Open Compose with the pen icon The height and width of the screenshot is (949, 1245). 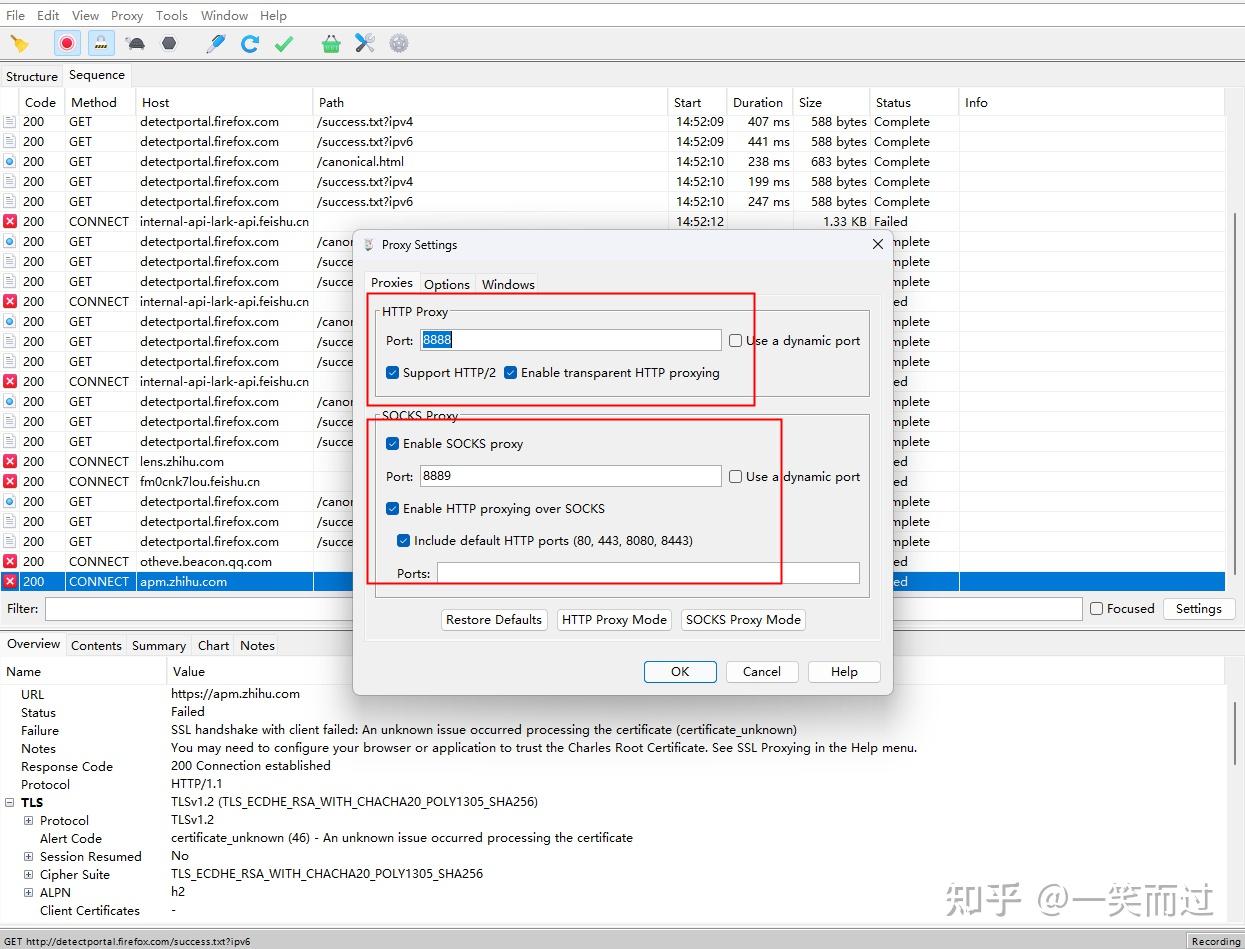tap(215, 44)
